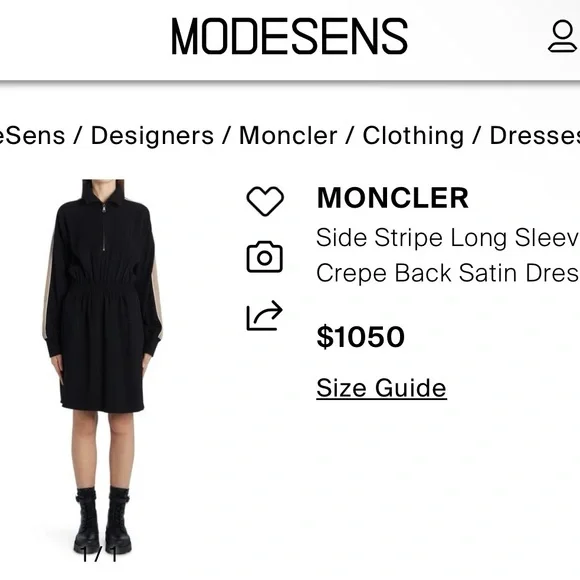Open the Size Guide link

coord(381,388)
